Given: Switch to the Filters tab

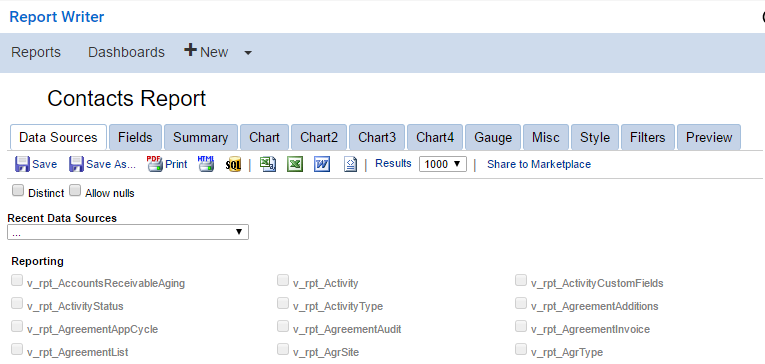Looking at the screenshot, I should (647, 137).
